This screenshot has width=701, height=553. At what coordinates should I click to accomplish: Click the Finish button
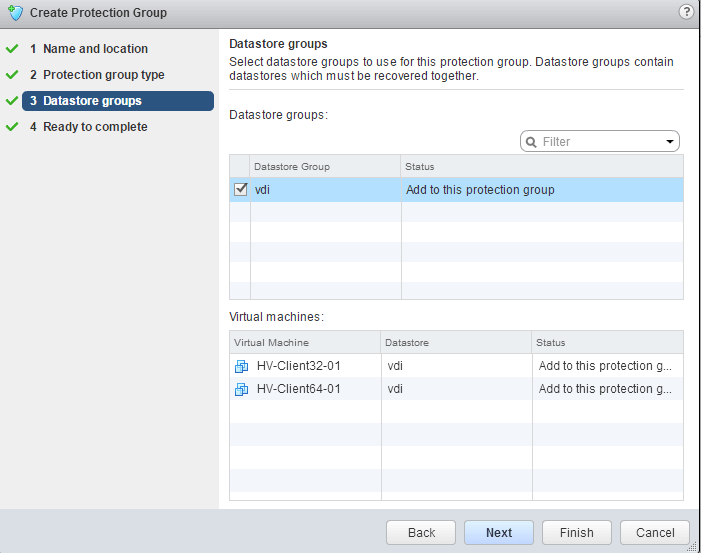577,533
